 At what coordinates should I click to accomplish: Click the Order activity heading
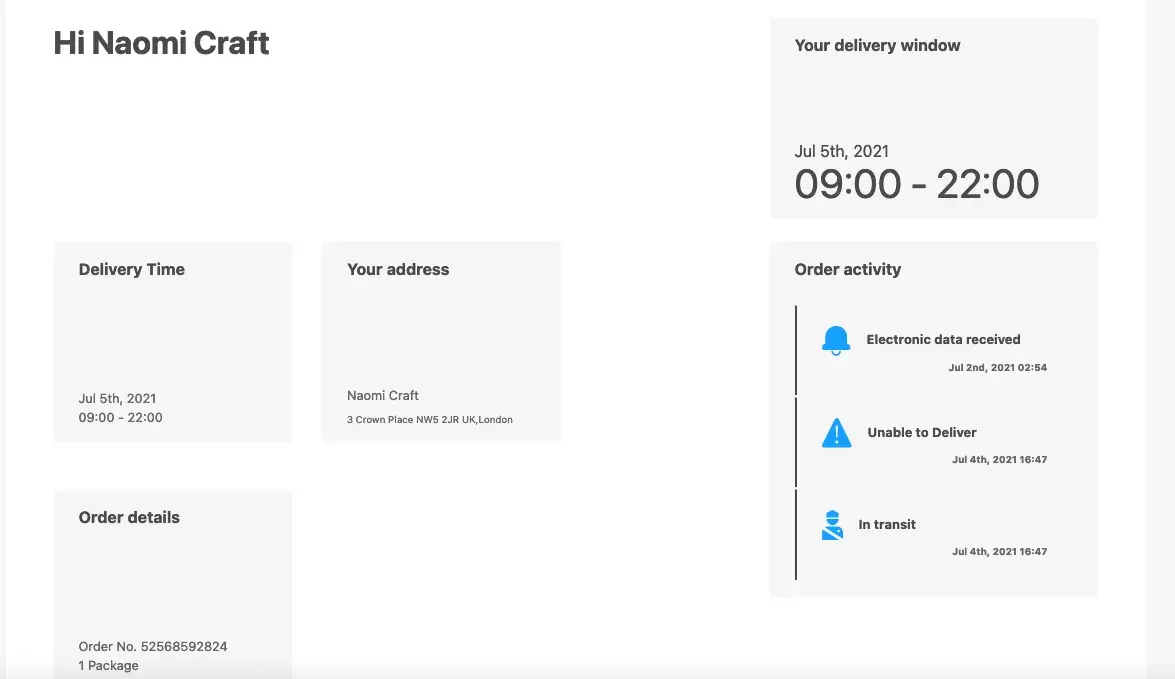848,269
